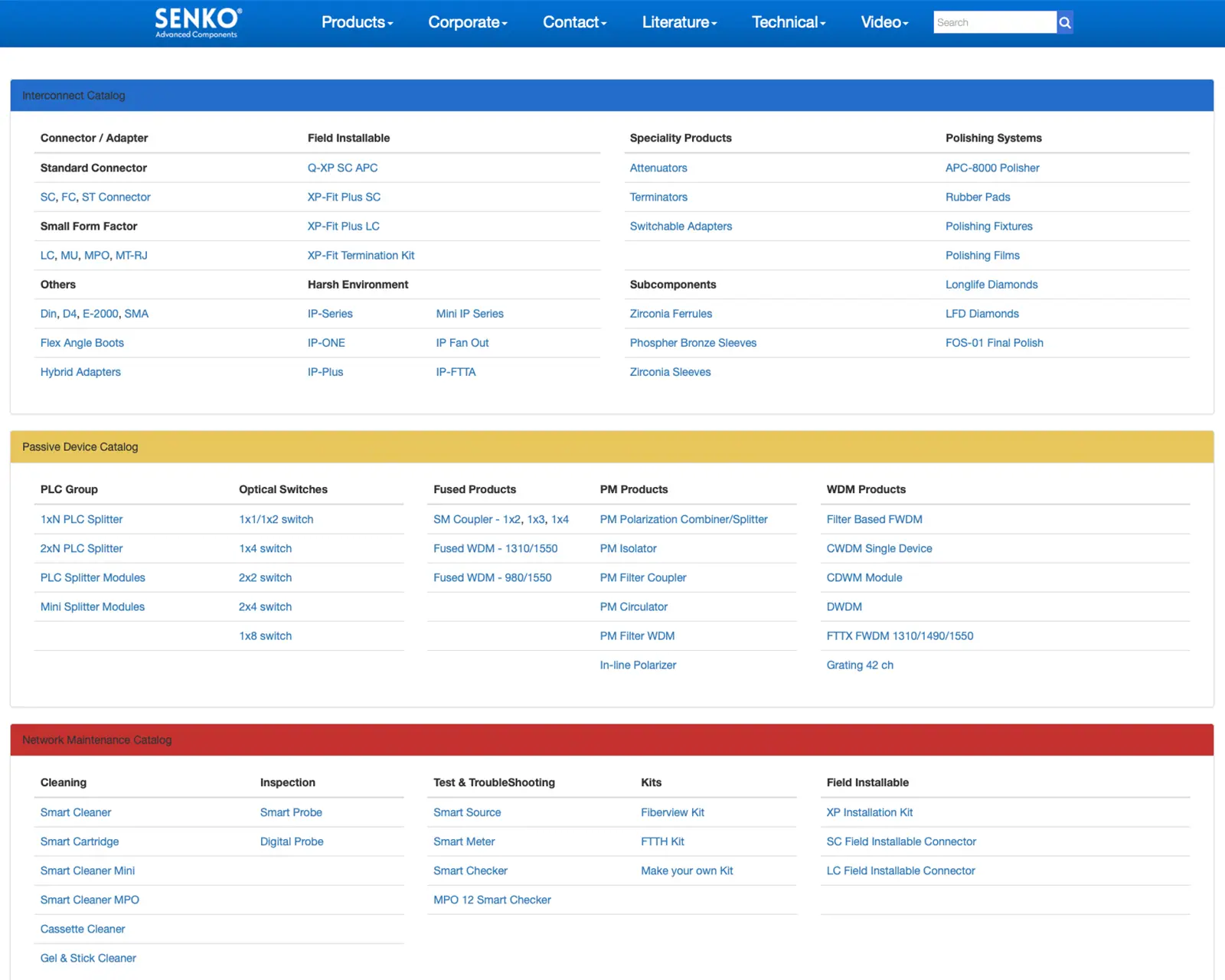Open the 1x1/1x2 switch link
Image resolution: width=1225 pixels, height=980 pixels.
coord(276,519)
